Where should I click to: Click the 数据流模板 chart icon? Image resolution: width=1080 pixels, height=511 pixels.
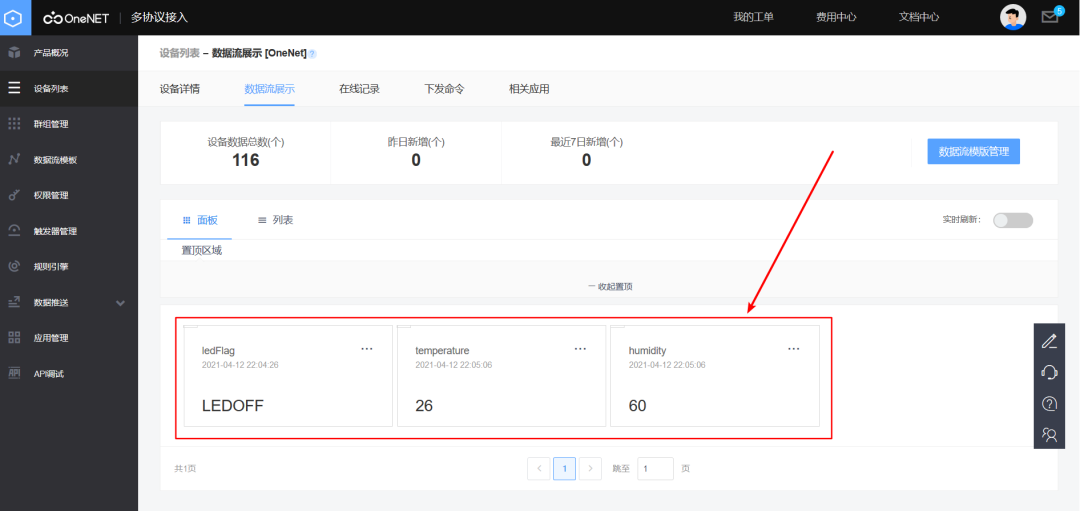[14, 160]
